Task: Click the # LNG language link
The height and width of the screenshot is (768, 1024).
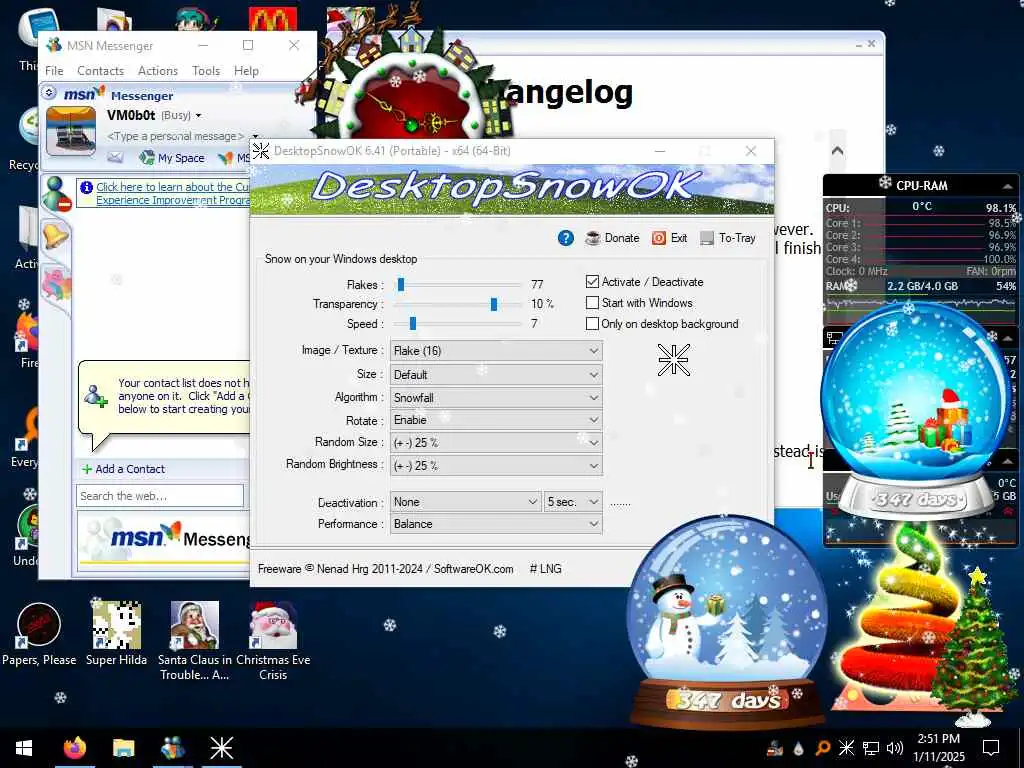Action: point(545,569)
